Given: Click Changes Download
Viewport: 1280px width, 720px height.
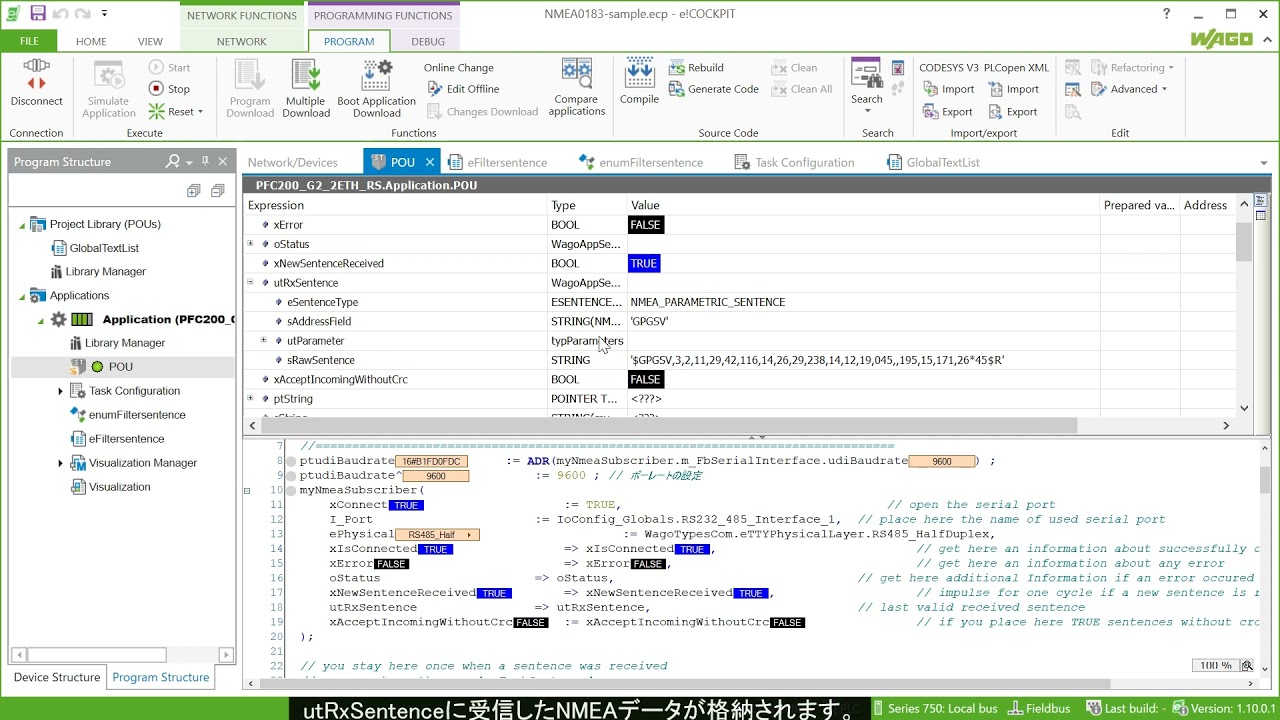Looking at the screenshot, I should click(482, 112).
